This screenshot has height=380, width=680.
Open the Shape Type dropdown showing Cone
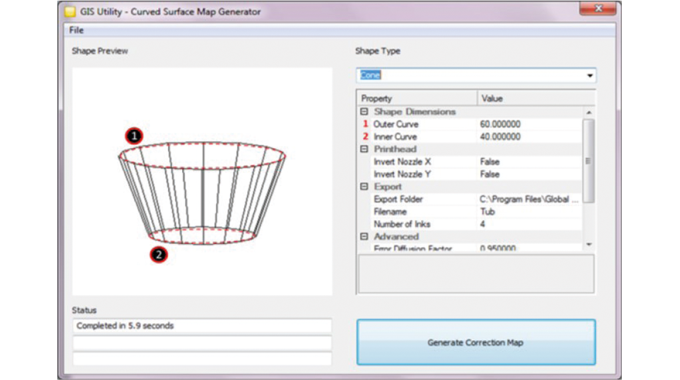pyautogui.click(x=476, y=75)
